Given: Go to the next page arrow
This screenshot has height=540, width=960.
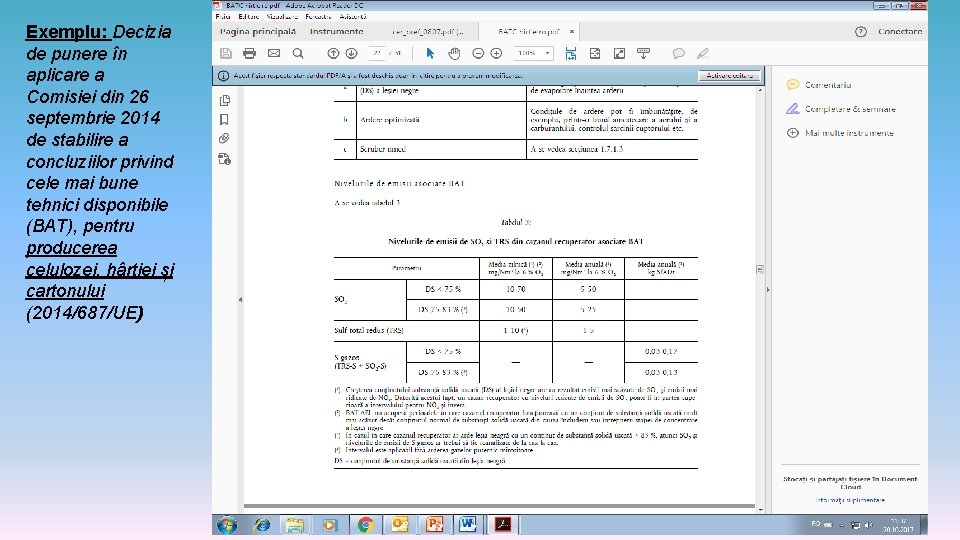Looking at the screenshot, I should 351,53.
